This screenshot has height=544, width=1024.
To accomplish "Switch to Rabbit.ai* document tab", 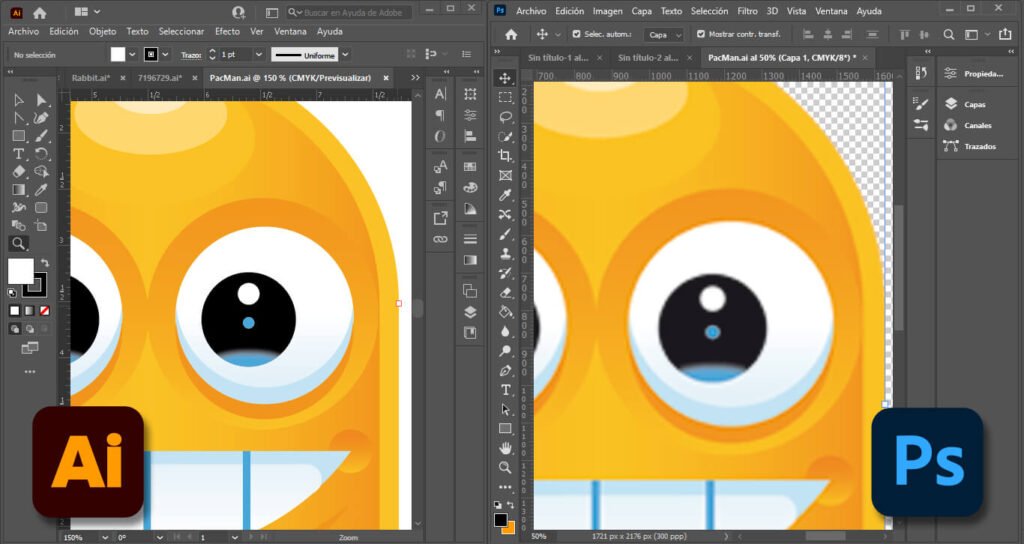I will coord(91,78).
